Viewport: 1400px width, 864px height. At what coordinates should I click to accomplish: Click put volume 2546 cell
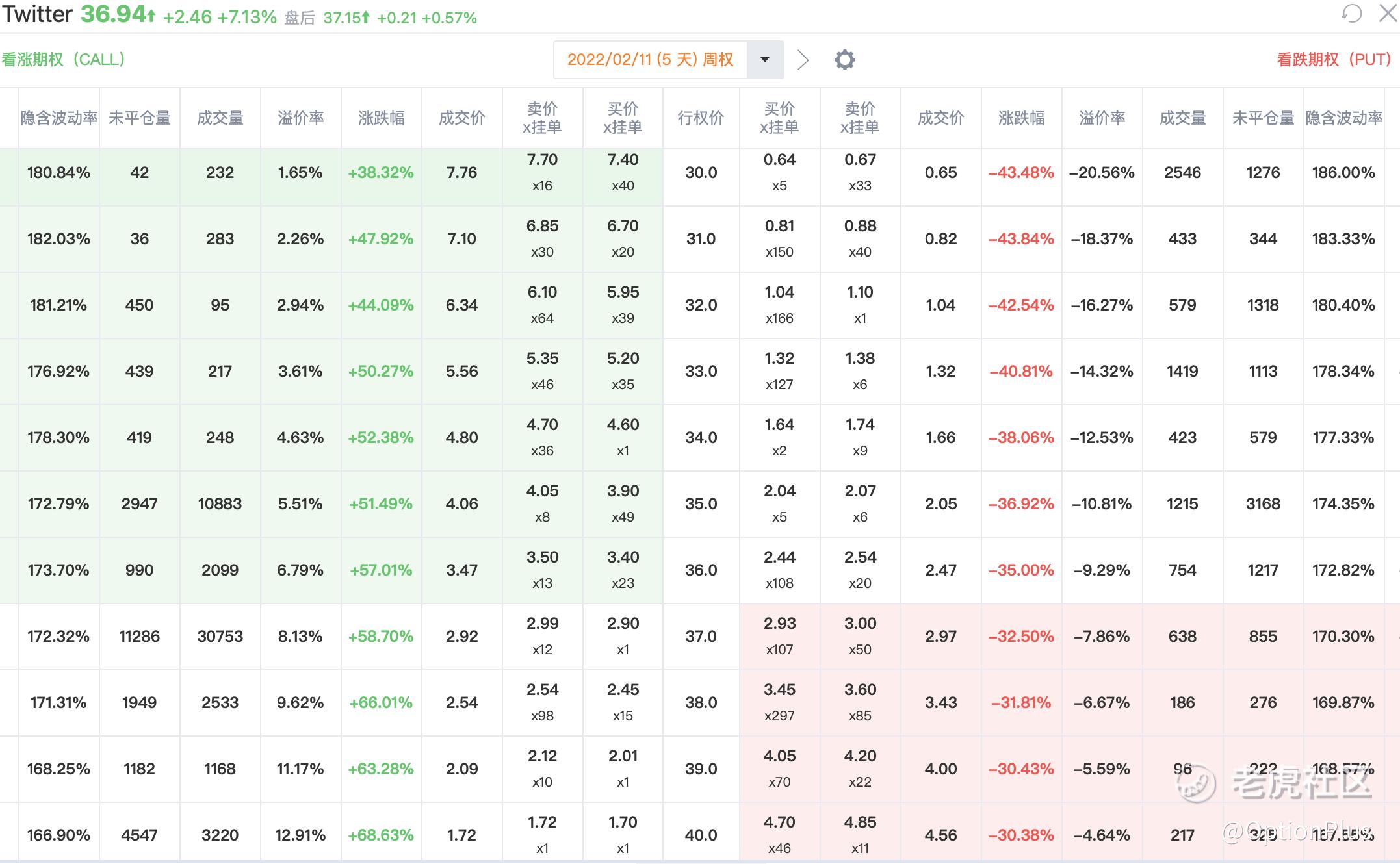click(x=1182, y=173)
